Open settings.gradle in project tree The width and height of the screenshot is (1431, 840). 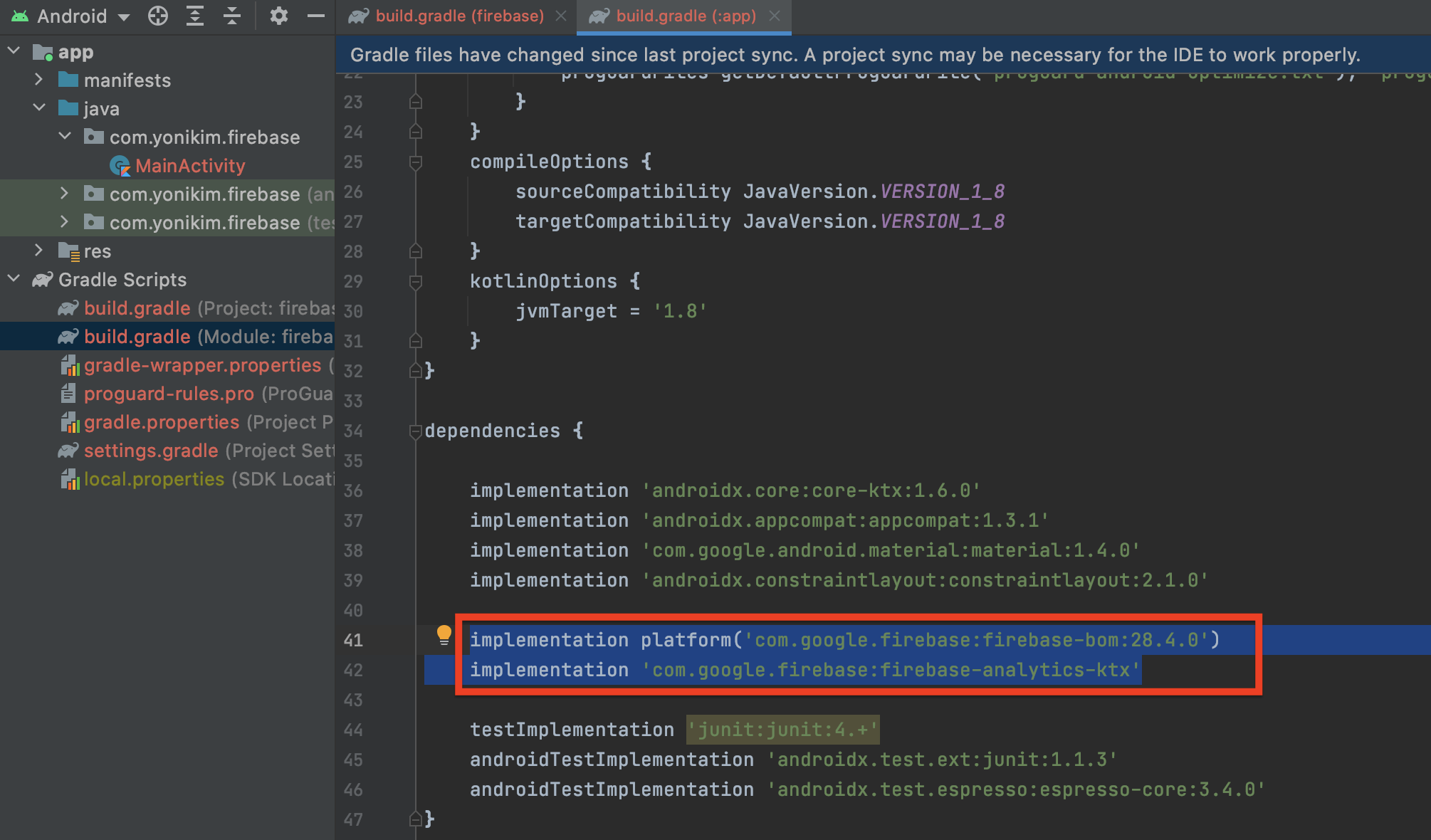151,451
